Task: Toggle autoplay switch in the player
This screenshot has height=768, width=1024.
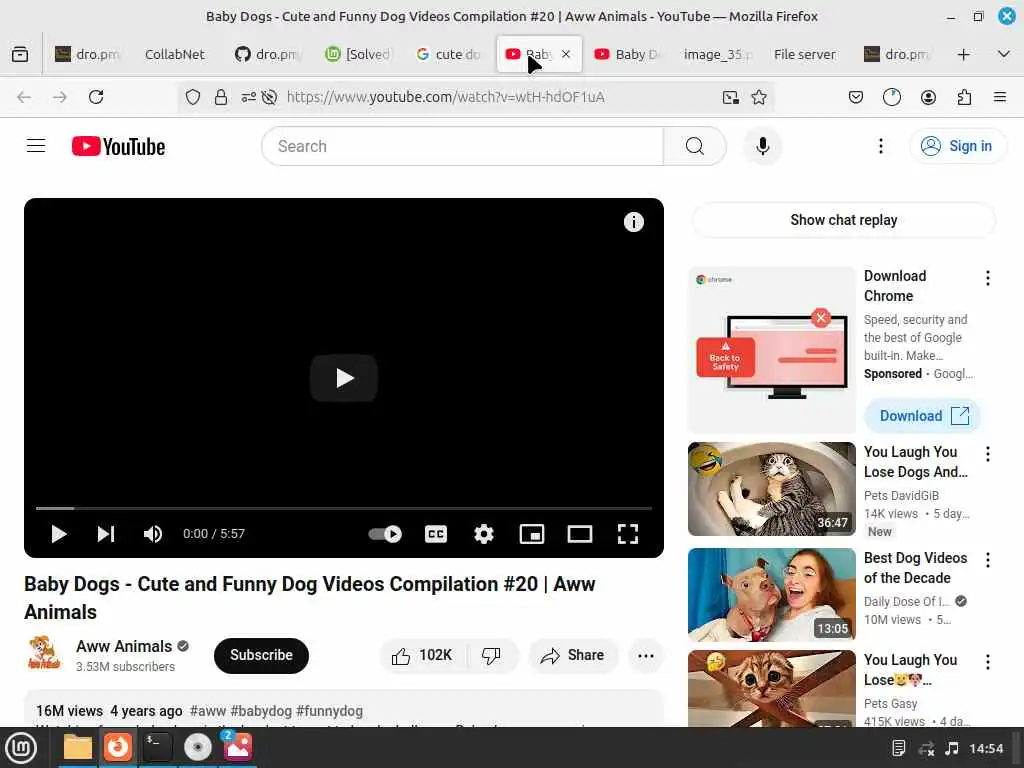Action: (385, 534)
